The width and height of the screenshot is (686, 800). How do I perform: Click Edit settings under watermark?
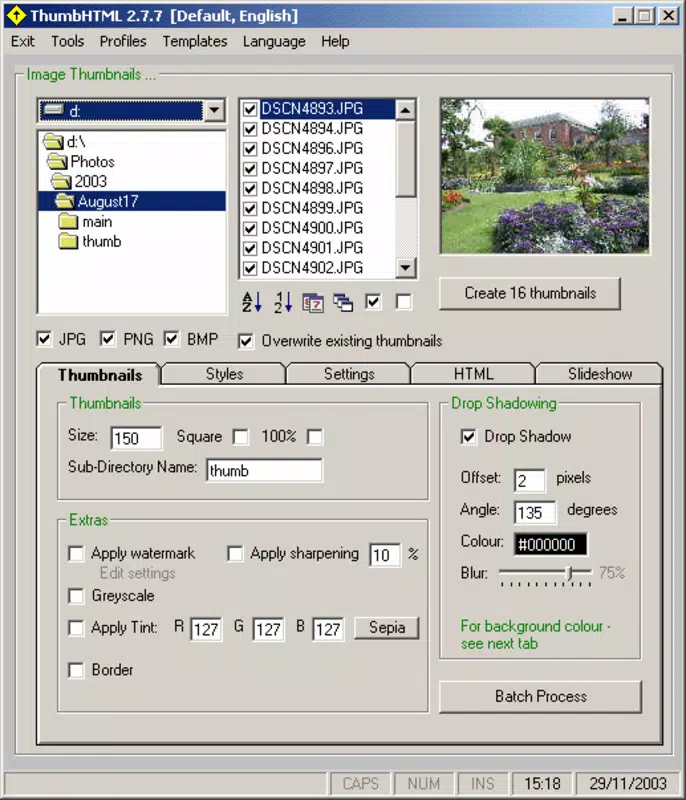click(x=138, y=573)
